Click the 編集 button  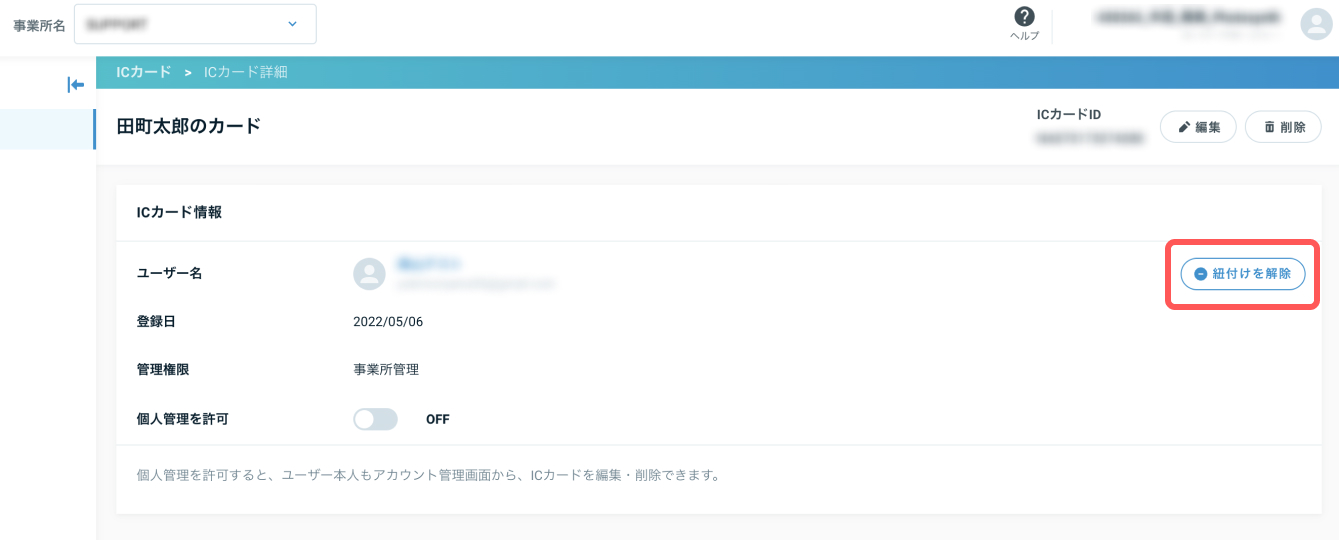[x=1198, y=127]
